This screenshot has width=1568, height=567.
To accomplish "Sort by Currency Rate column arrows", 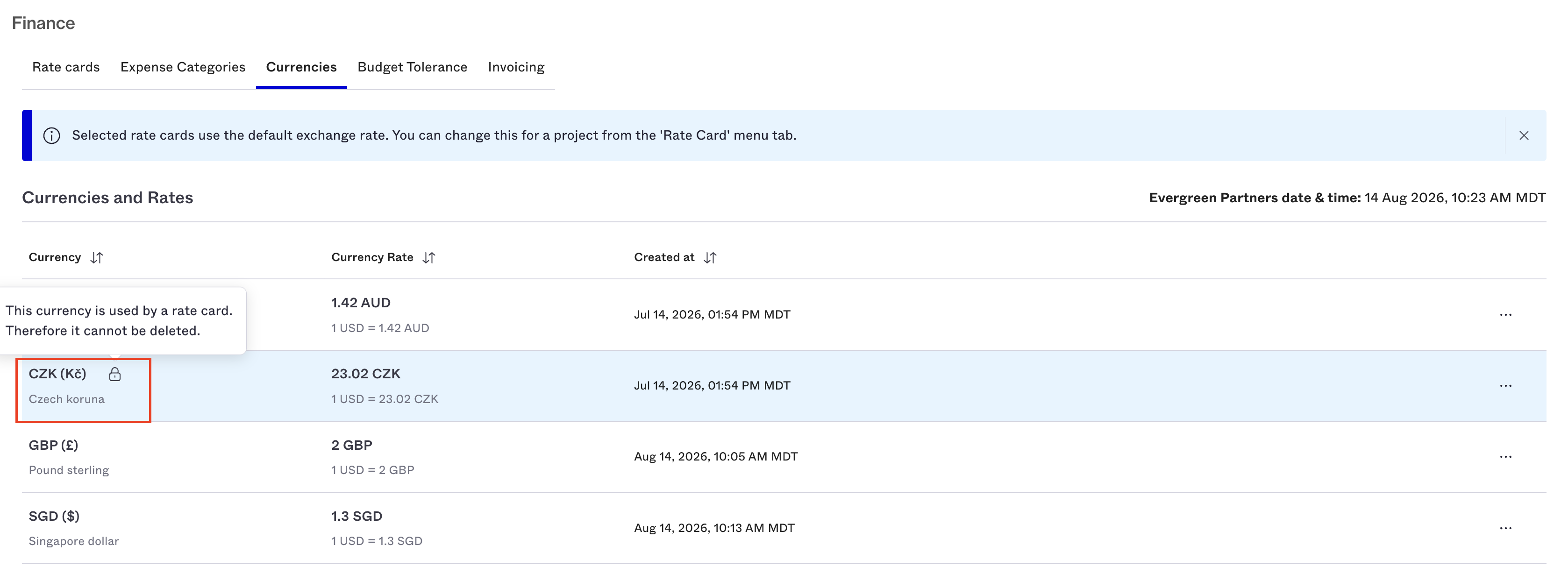I will [x=428, y=257].
